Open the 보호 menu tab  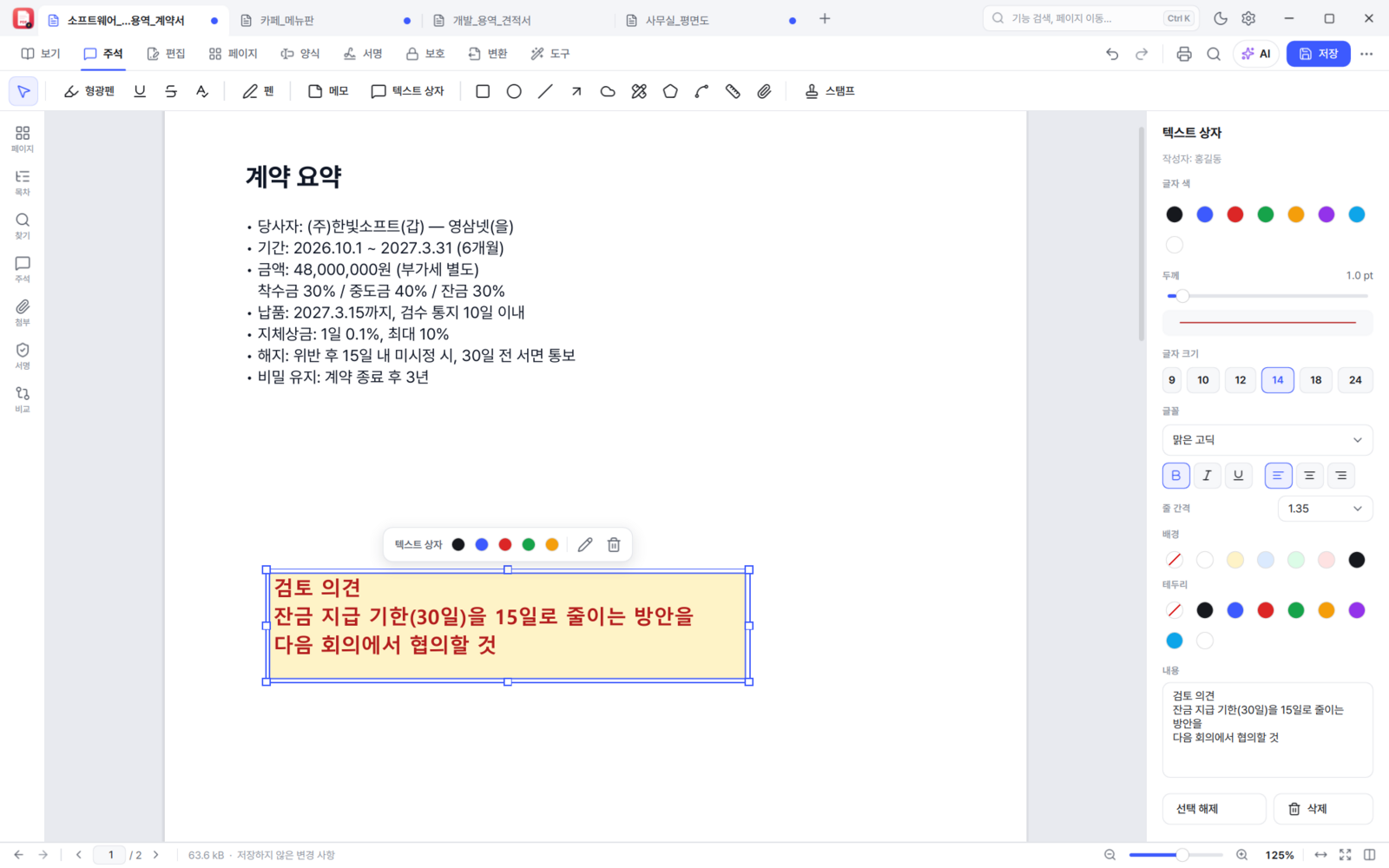point(425,54)
